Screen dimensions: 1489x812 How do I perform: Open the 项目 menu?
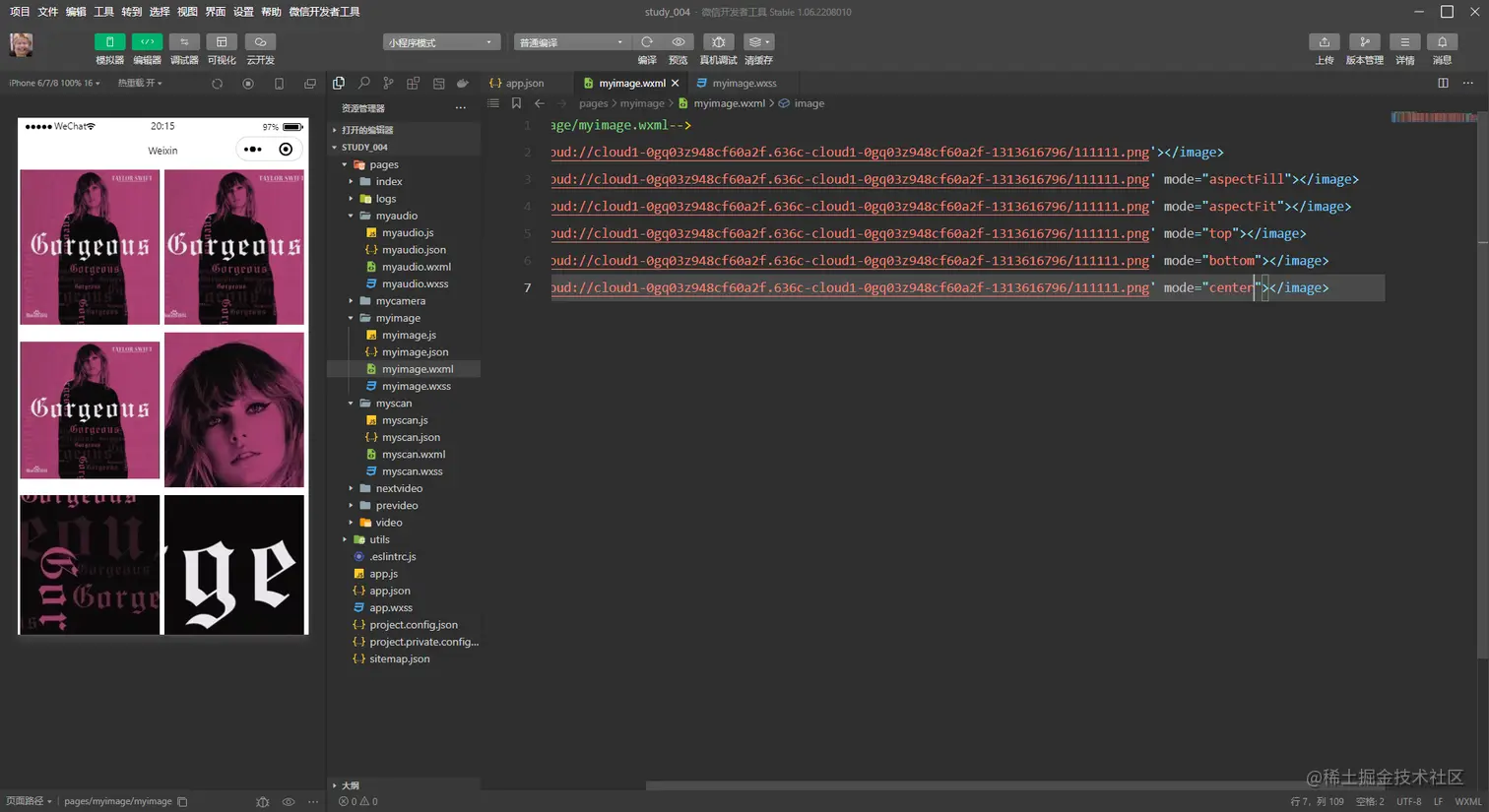(x=20, y=12)
